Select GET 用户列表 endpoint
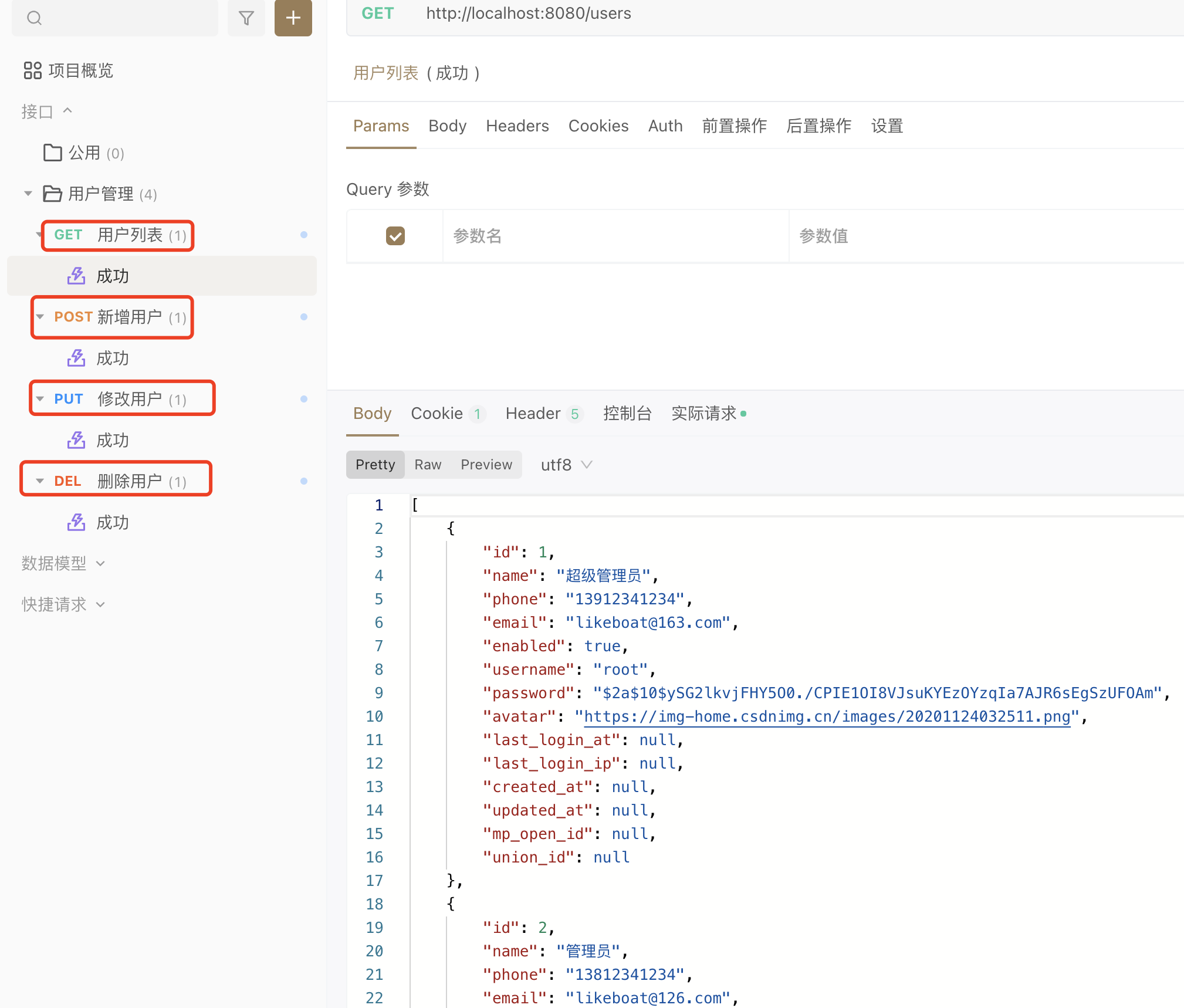This screenshot has width=1184, height=1008. pyautogui.click(x=120, y=235)
